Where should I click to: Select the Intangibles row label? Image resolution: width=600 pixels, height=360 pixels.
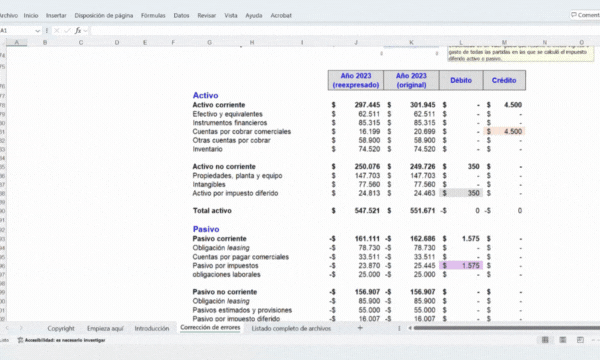pos(209,184)
